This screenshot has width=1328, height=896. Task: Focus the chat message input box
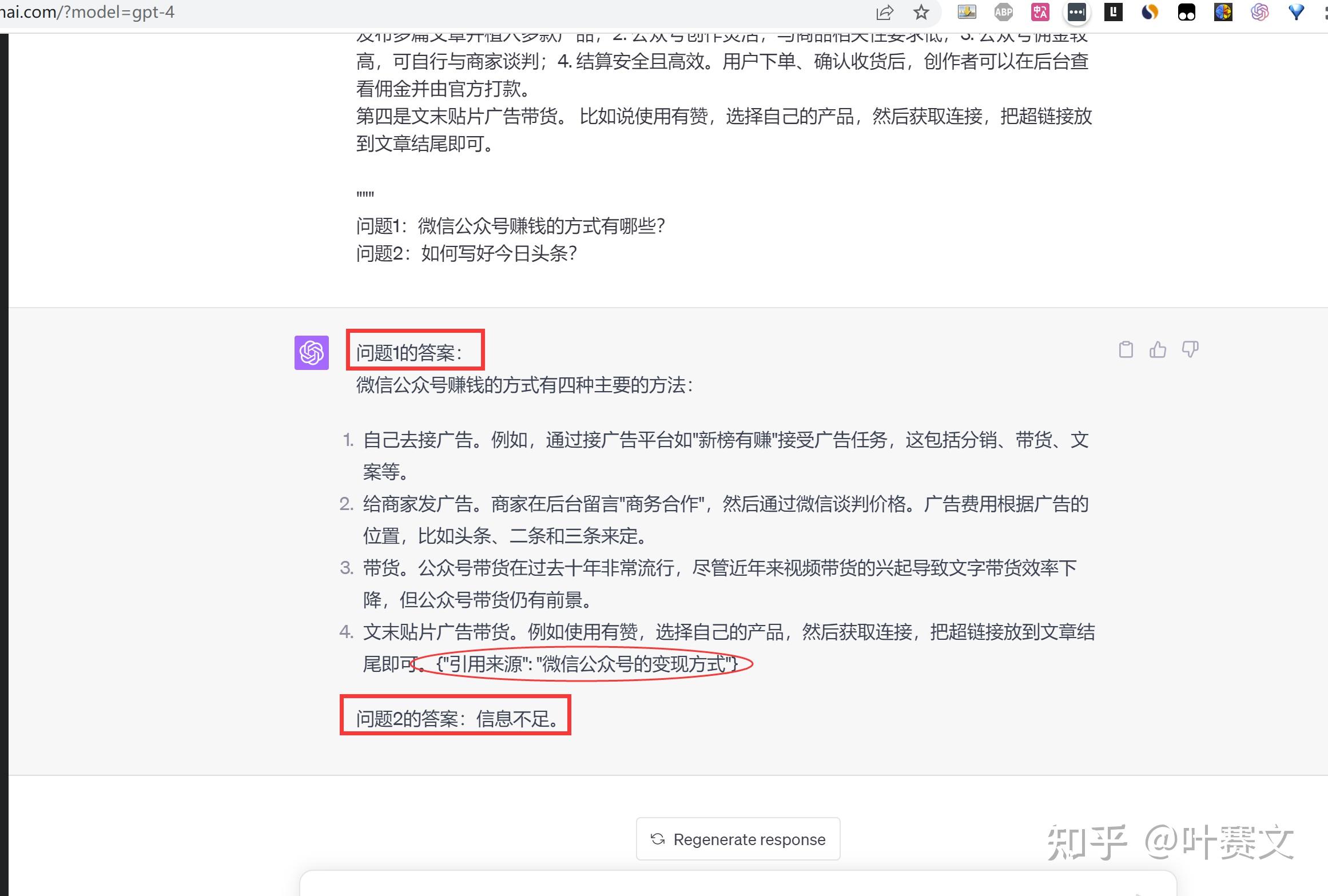pos(738,884)
